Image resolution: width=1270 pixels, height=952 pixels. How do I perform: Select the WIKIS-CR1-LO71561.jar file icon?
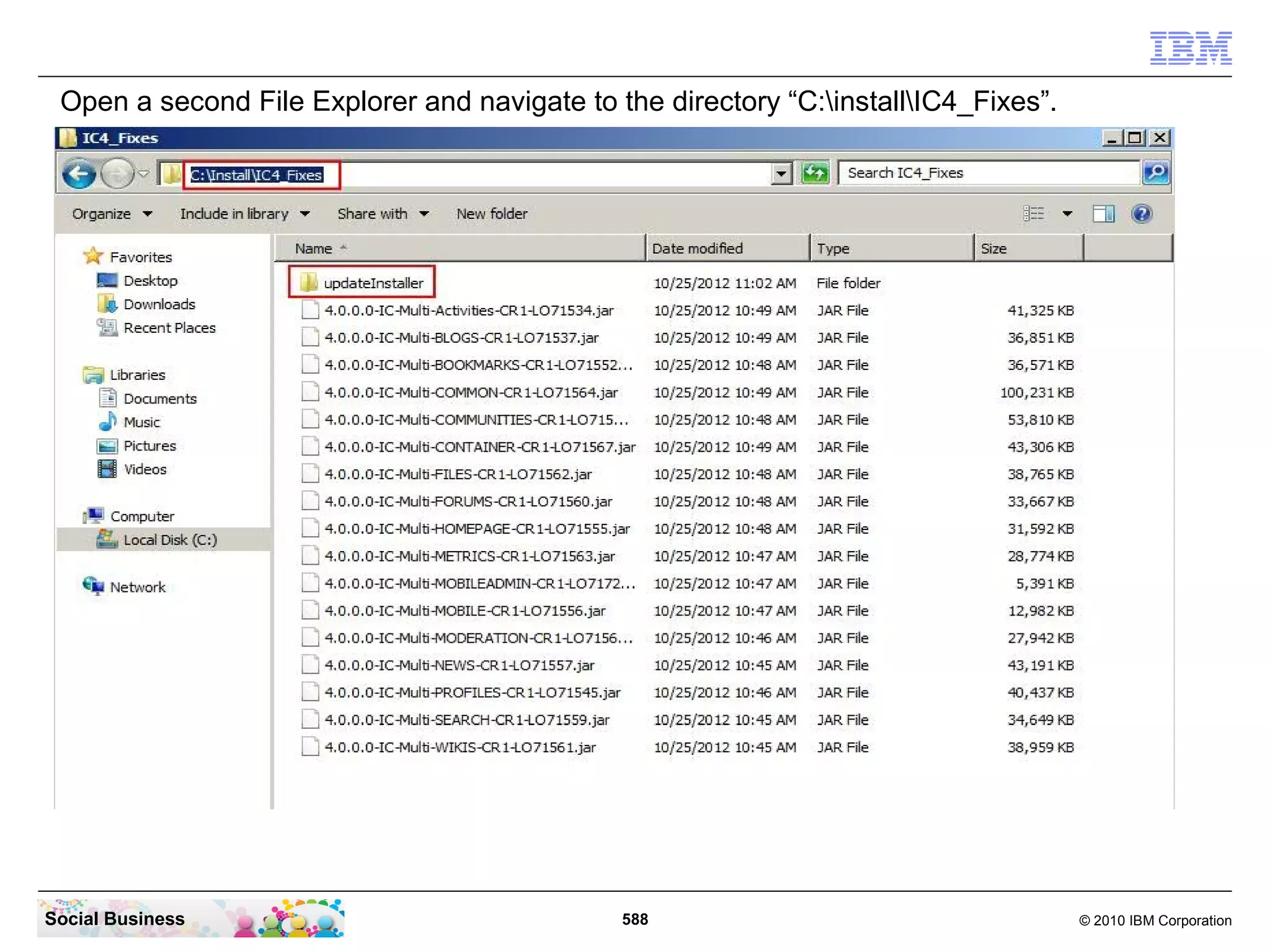pyautogui.click(x=310, y=746)
